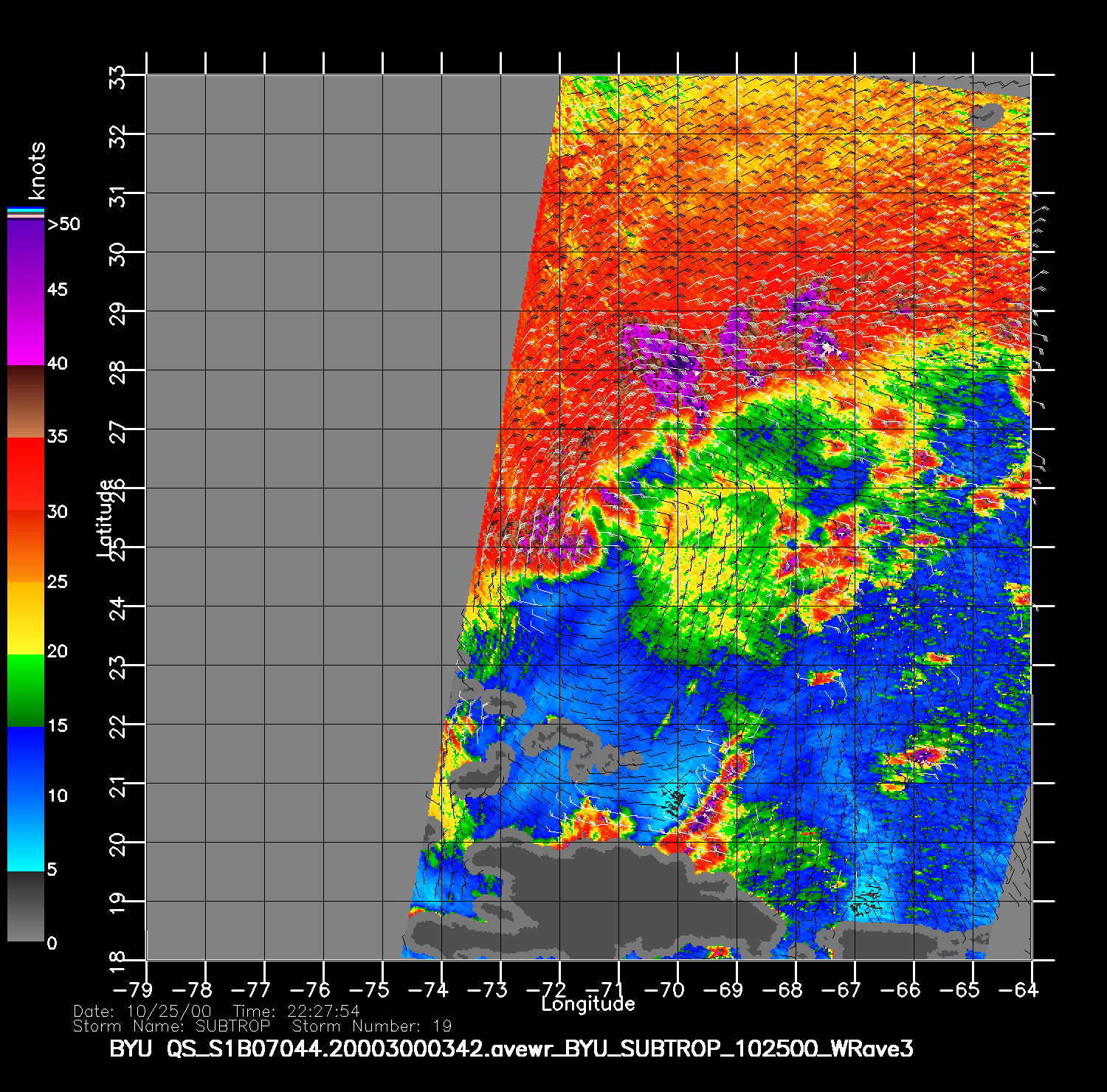This screenshot has width=1107, height=1092.
Task: Click the 'Storm Number: 19' caption text
Action: point(372,1026)
